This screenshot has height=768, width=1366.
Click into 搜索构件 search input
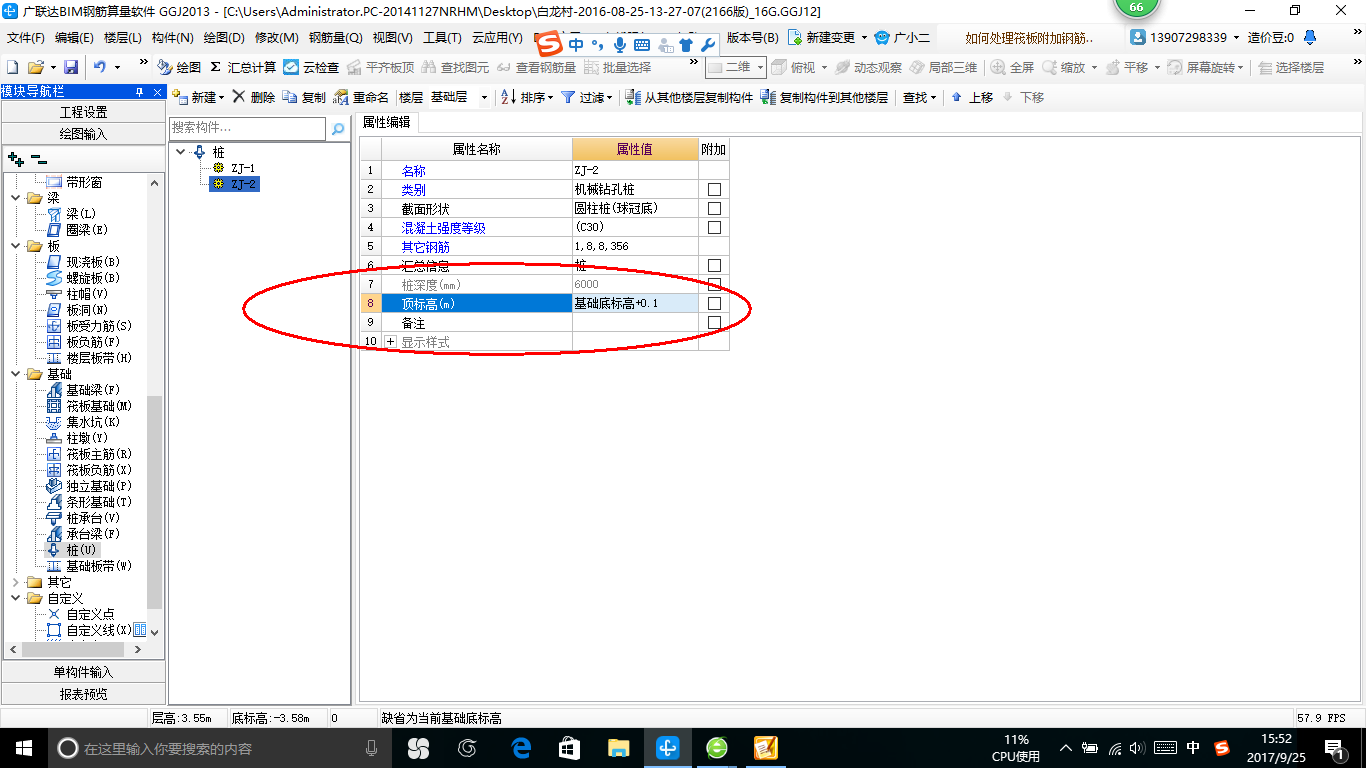point(247,128)
